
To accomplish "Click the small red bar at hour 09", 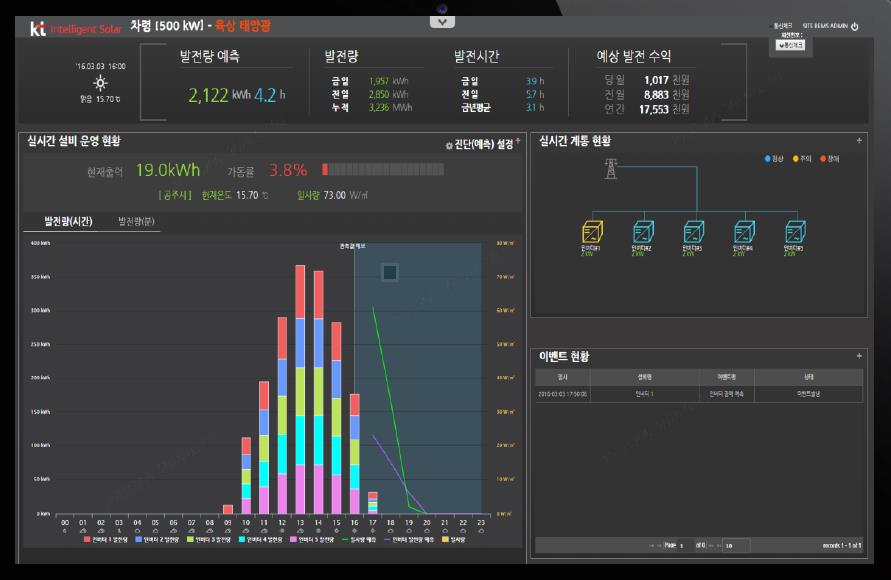I will (x=228, y=509).
